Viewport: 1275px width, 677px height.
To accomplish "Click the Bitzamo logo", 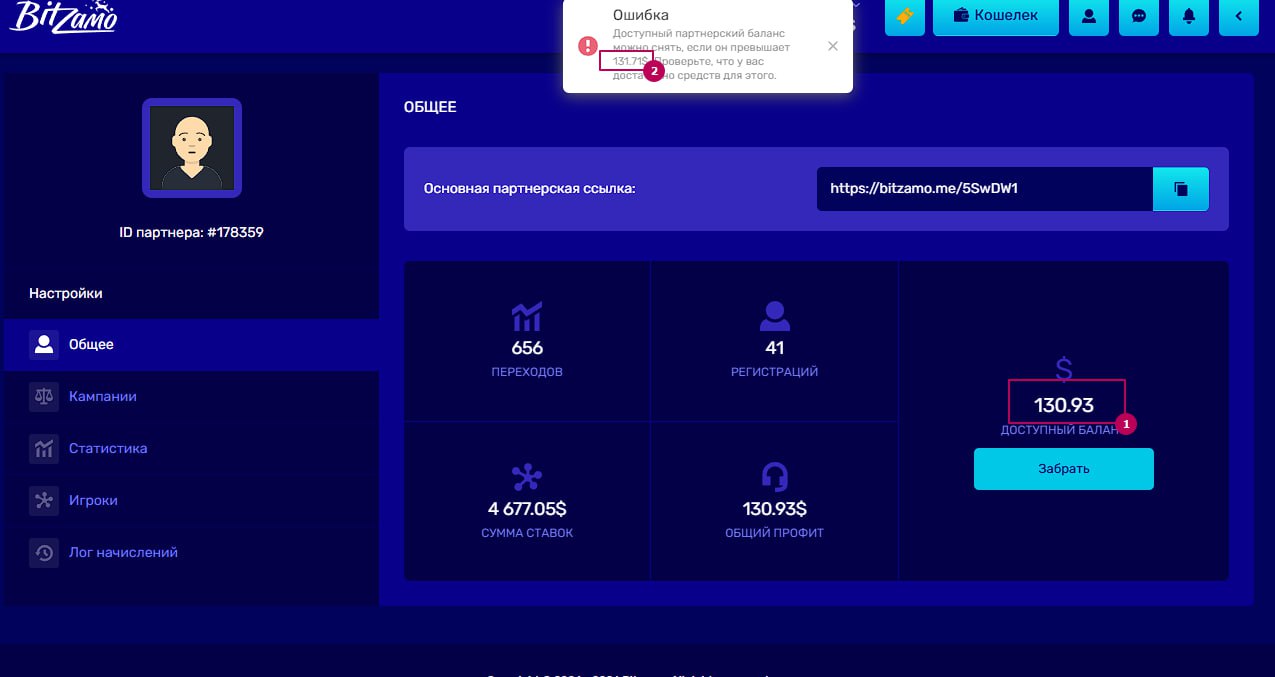I will click(63, 17).
